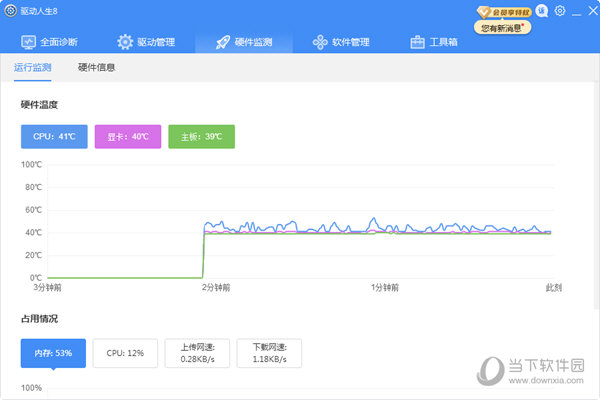The image size is (600, 400).
Task: Open the 全面诊断 monitor icon tab
Action: pyautogui.click(x=28, y=42)
